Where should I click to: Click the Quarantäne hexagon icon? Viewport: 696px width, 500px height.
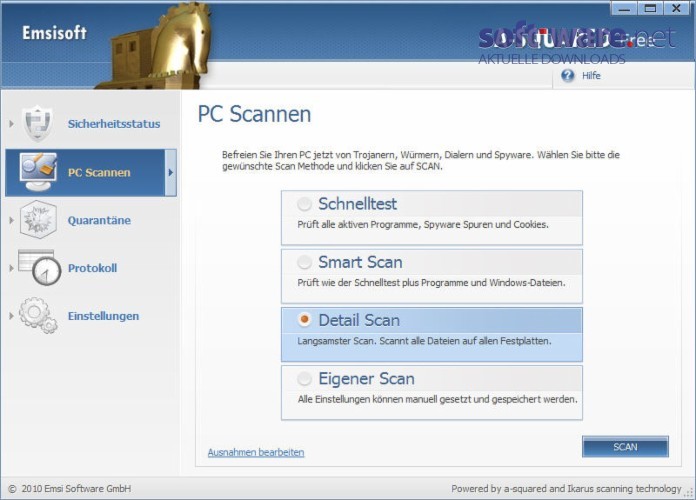(38, 219)
